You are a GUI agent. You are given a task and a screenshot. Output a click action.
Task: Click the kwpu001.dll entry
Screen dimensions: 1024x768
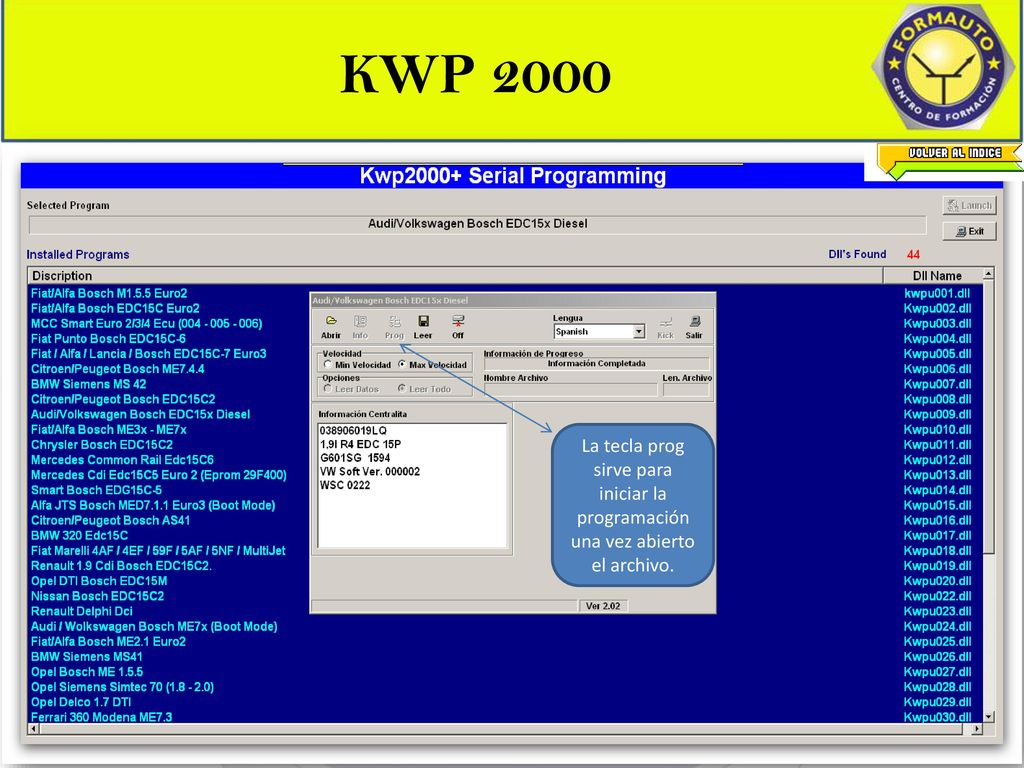[937, 293]
